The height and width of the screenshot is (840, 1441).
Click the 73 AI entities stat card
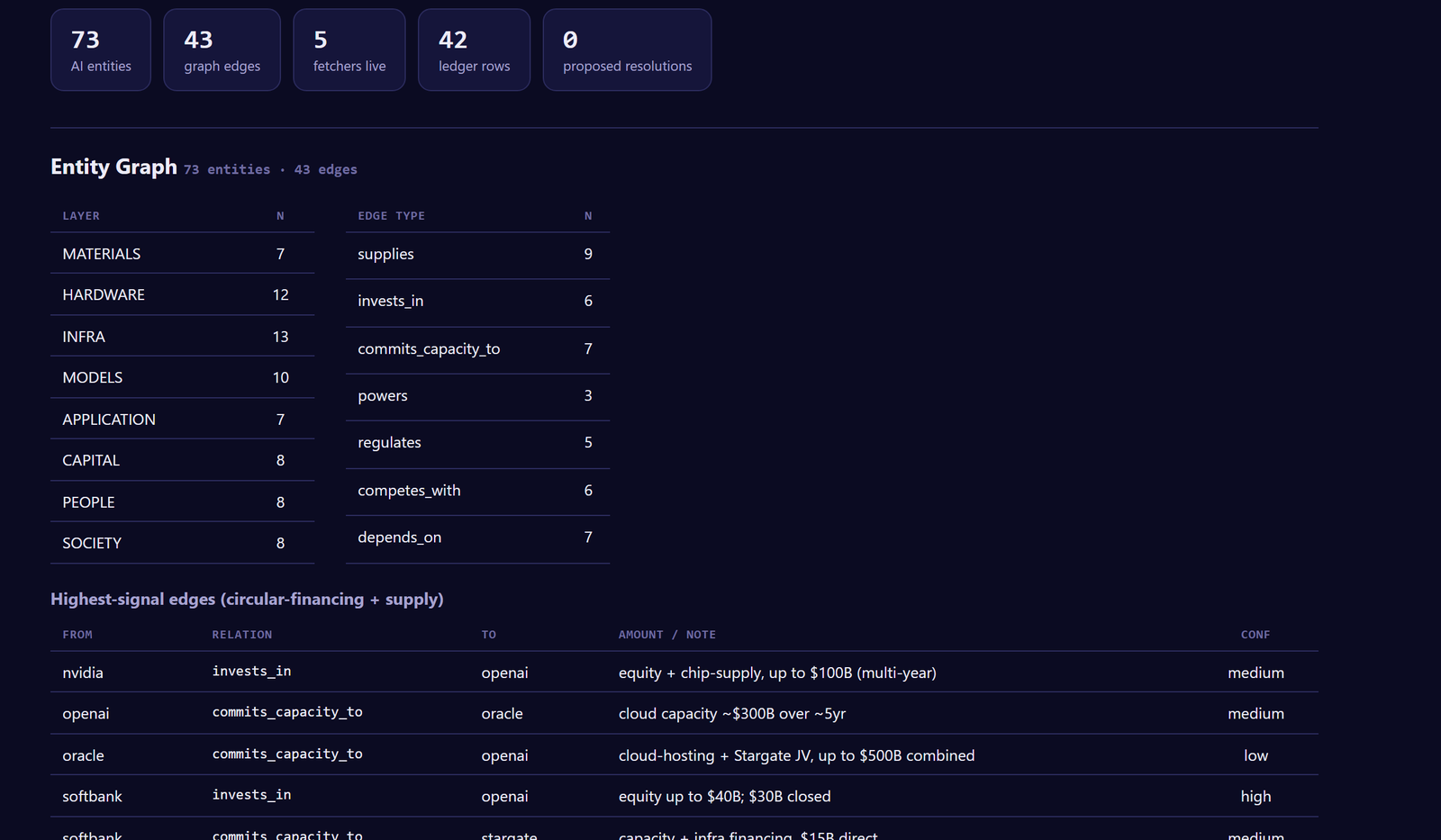[100, 50]
